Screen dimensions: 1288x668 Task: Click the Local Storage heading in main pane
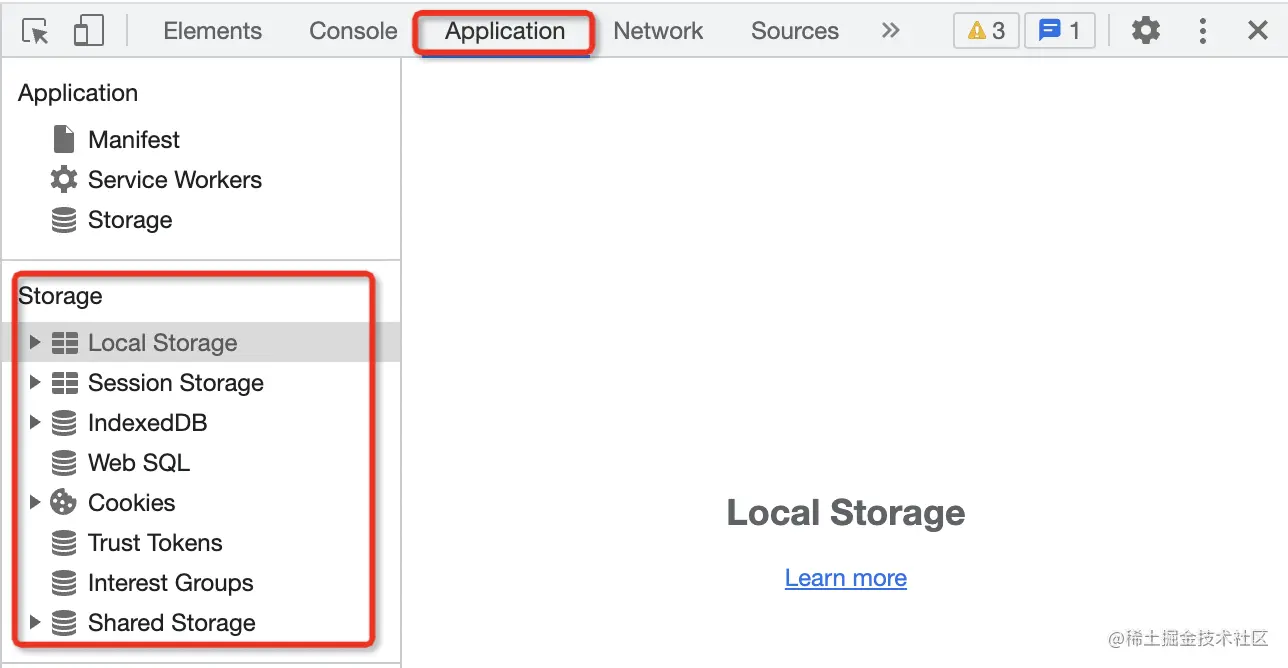click(846, 513)
